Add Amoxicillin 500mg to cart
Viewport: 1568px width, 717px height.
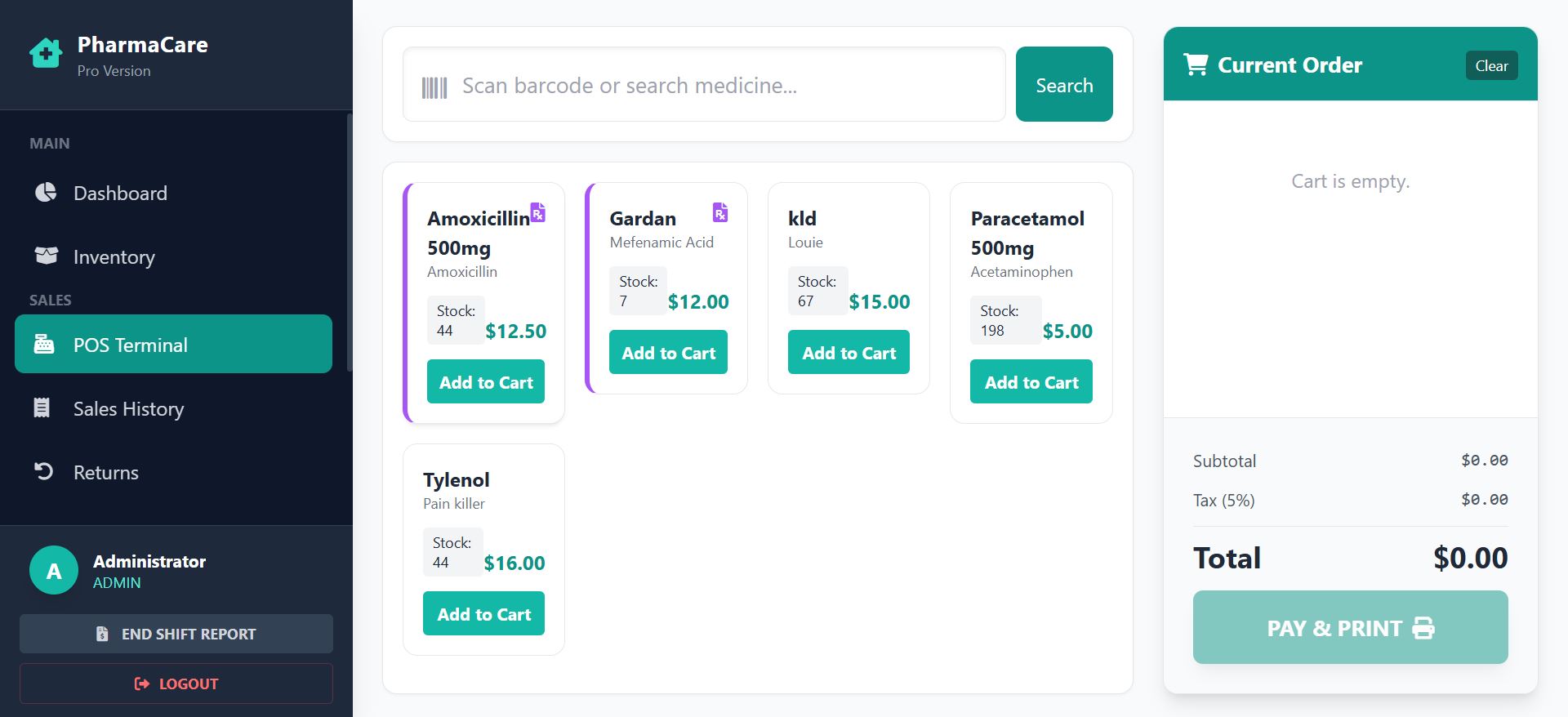(486, 381)
